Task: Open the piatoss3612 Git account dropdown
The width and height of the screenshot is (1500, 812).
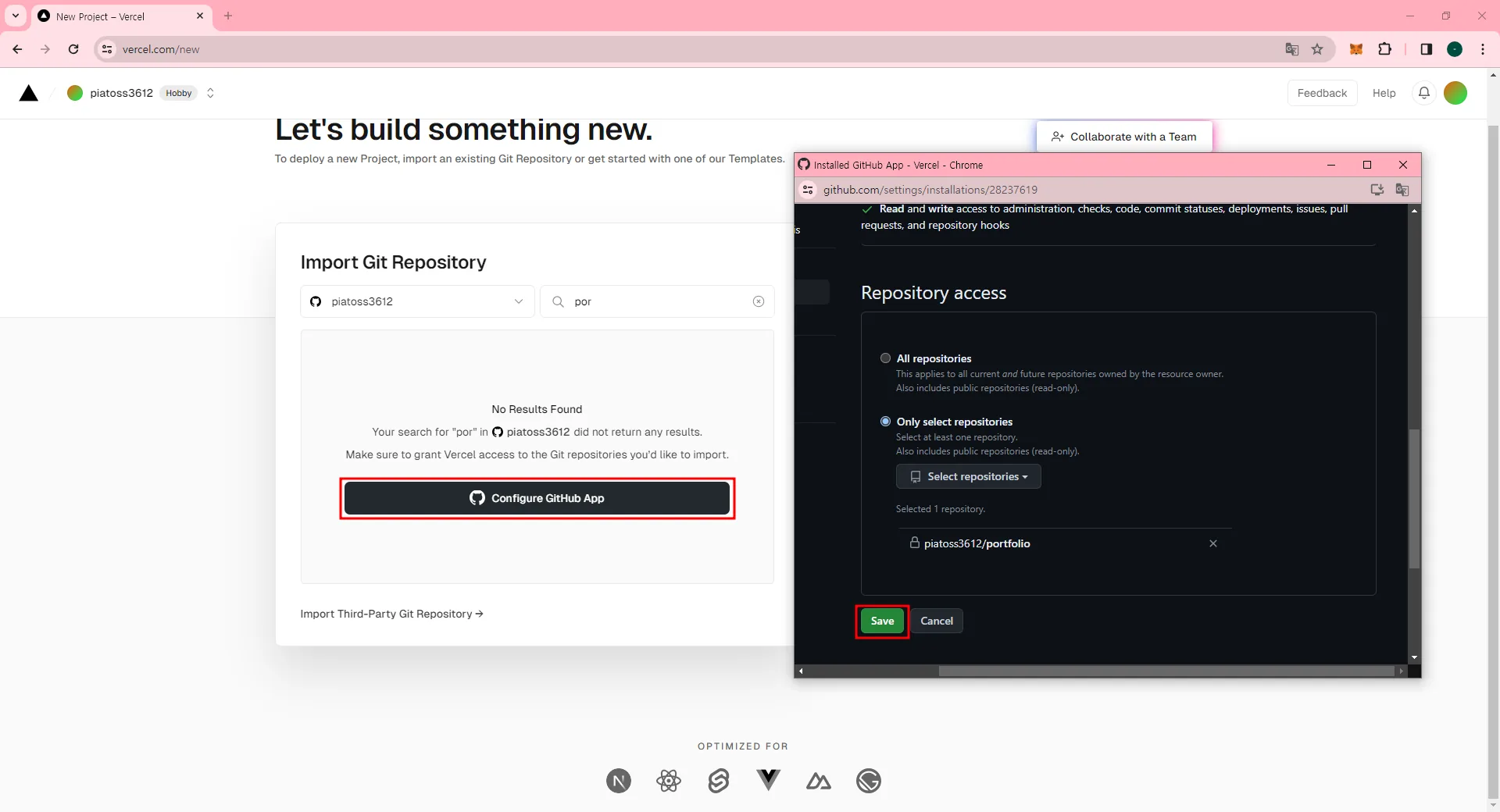Action: 418,301
